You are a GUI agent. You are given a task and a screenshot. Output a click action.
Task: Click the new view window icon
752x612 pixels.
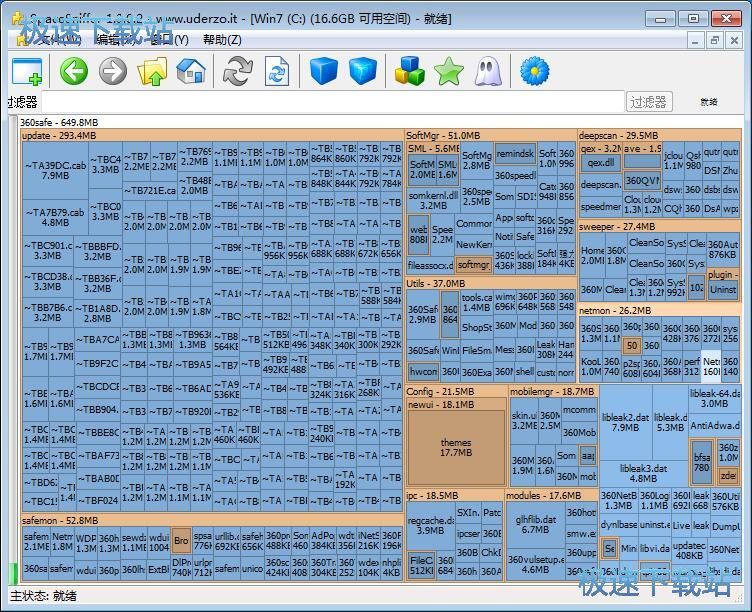pos(27,71)
